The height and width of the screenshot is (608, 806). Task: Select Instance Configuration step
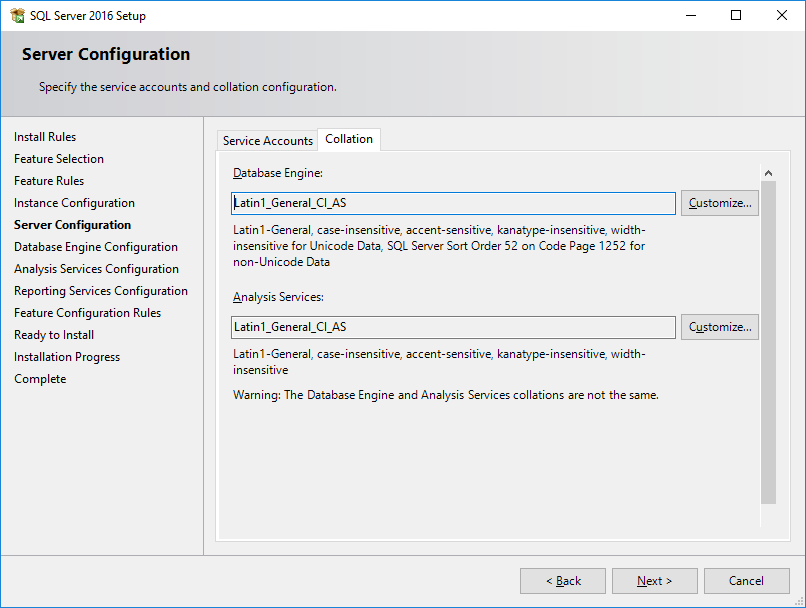74,203
